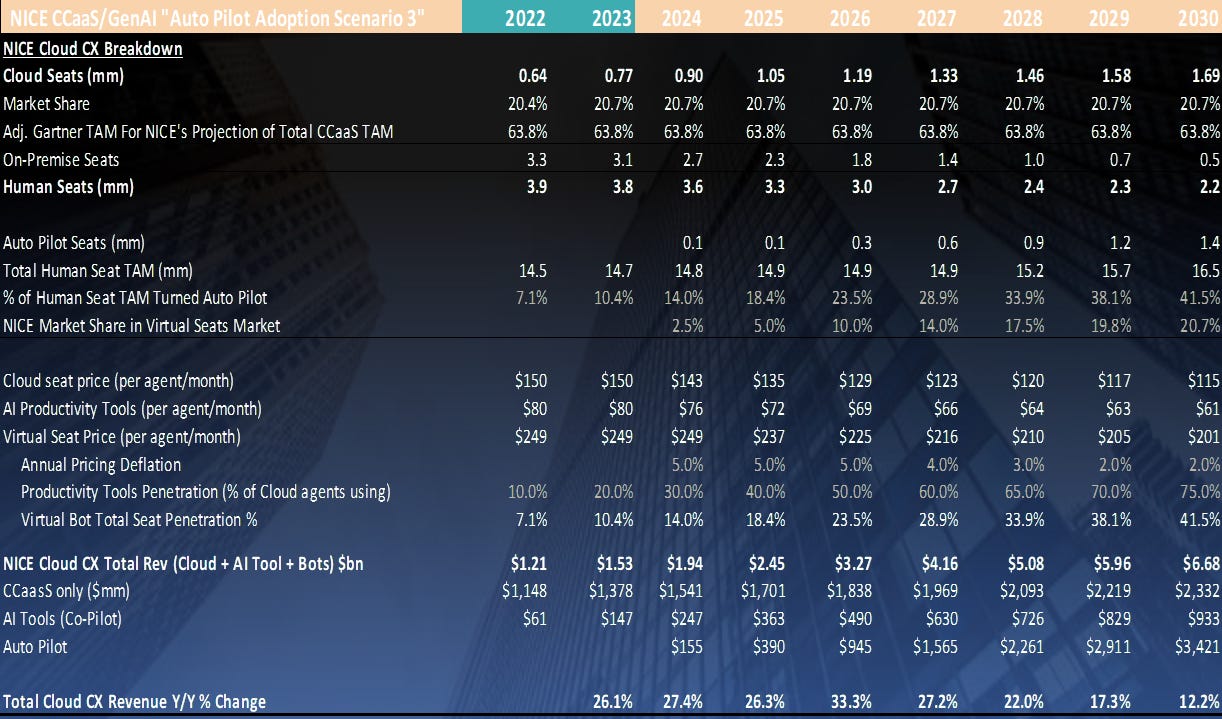
Task: Select CCaaS value $2,332
Action: point(1197,591)
